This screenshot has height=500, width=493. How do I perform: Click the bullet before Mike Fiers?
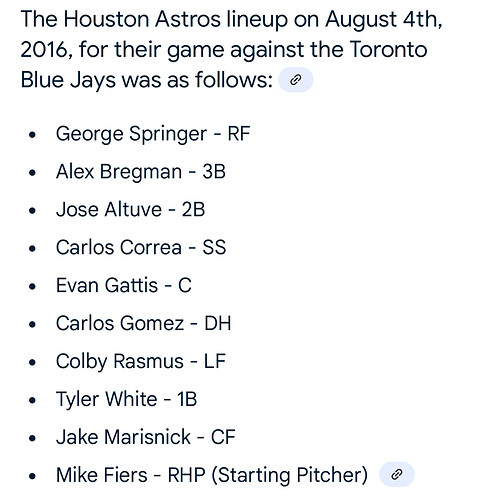coord(32,476)
